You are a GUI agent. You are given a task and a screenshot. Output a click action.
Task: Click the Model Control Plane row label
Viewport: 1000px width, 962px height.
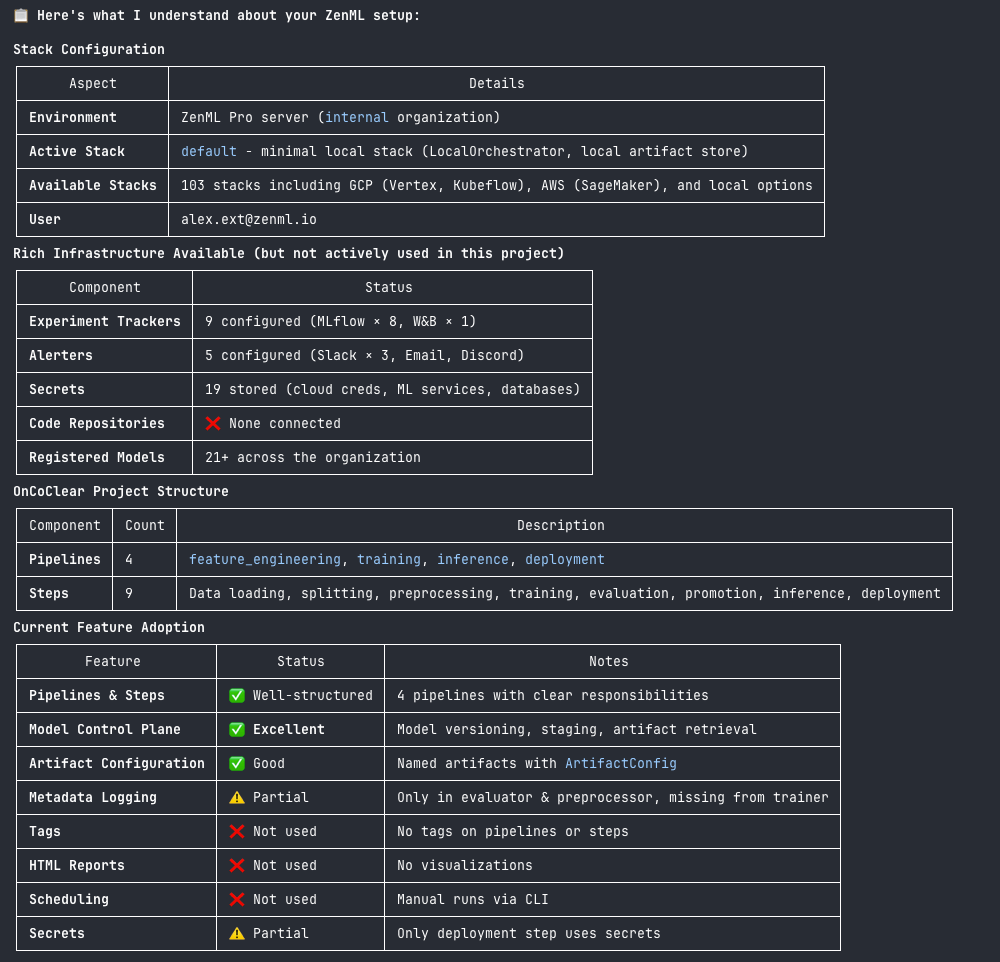104,729
